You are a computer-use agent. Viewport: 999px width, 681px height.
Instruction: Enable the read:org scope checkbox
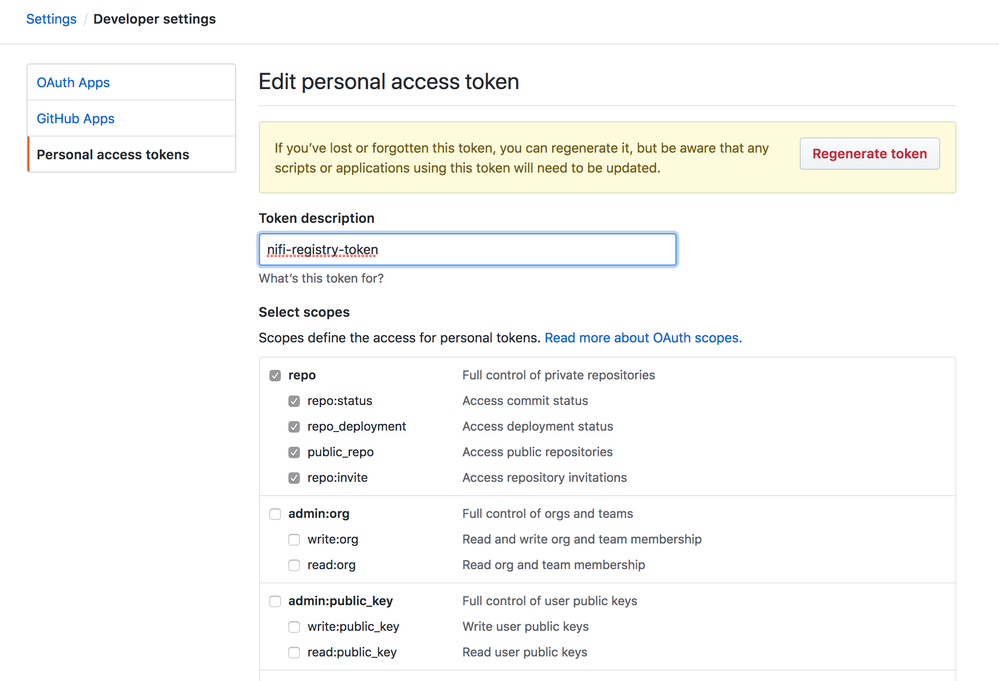pos(294,565)
